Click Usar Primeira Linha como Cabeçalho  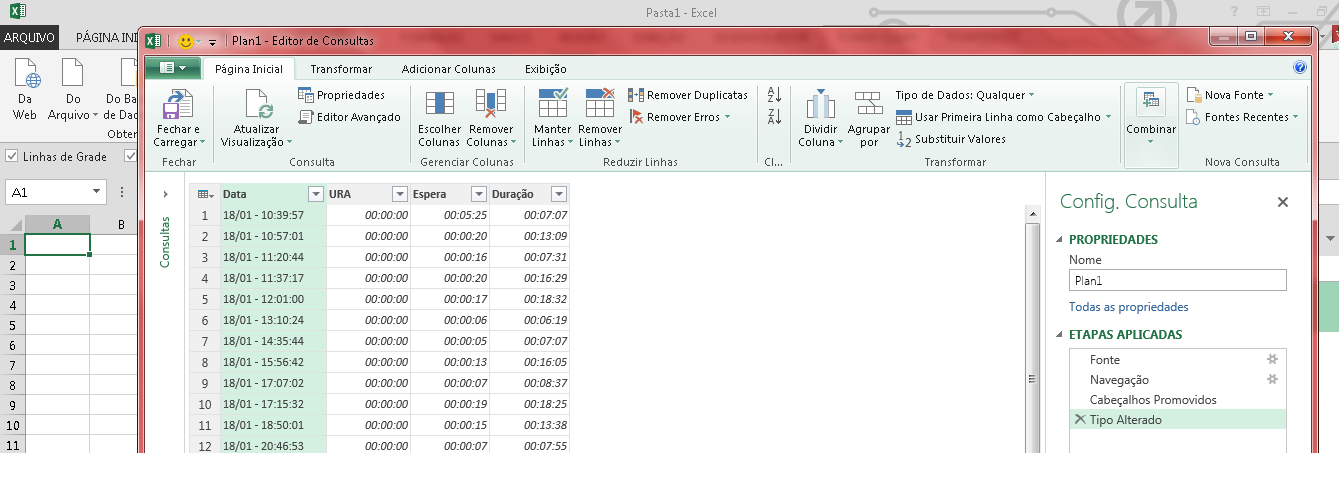(1003, 117)
